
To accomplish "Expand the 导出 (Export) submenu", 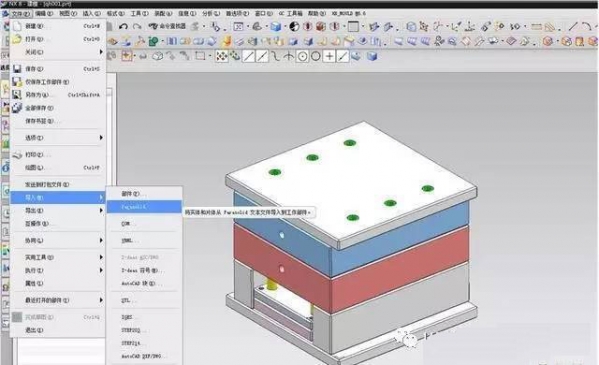I will pyautogui.click(x=58, y=211).
